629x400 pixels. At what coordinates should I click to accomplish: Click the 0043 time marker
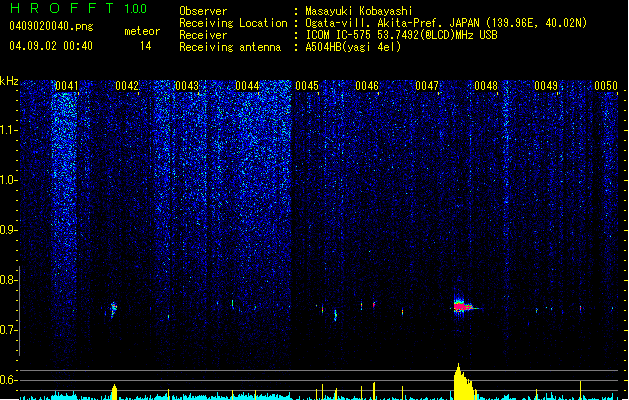[x=187, y=86]
